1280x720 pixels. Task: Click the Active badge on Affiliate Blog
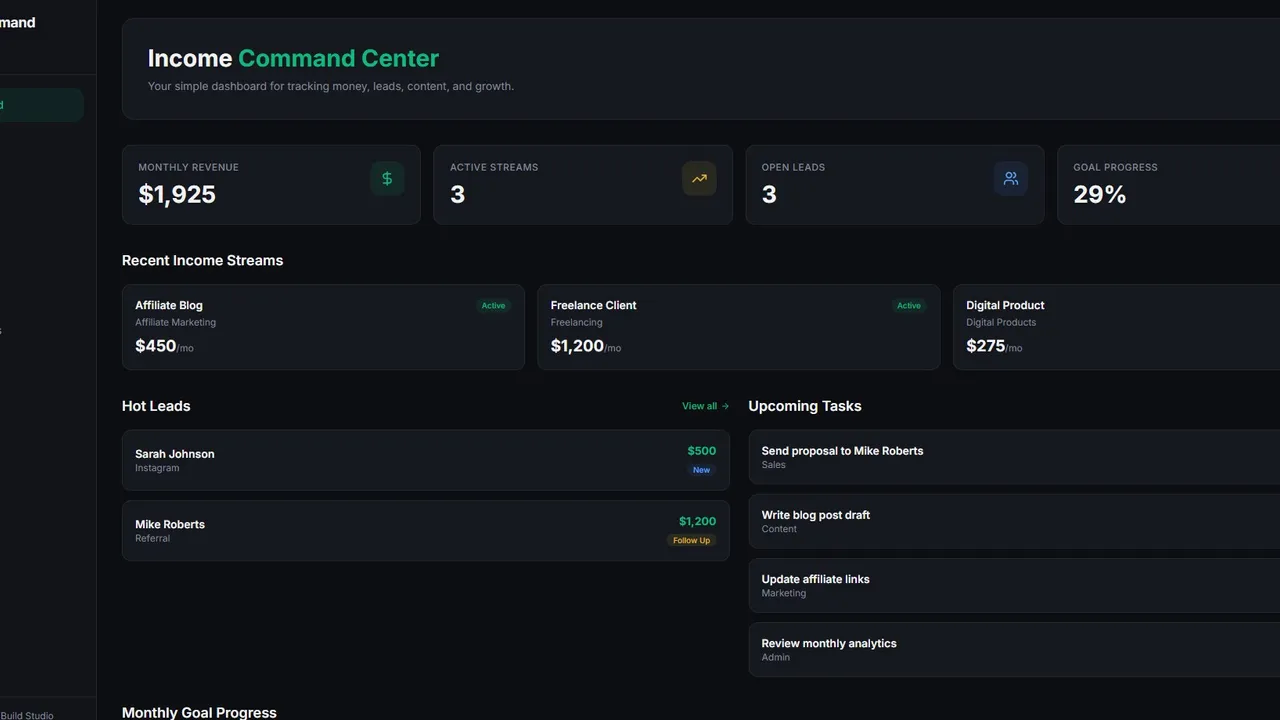tap(494, 306)
